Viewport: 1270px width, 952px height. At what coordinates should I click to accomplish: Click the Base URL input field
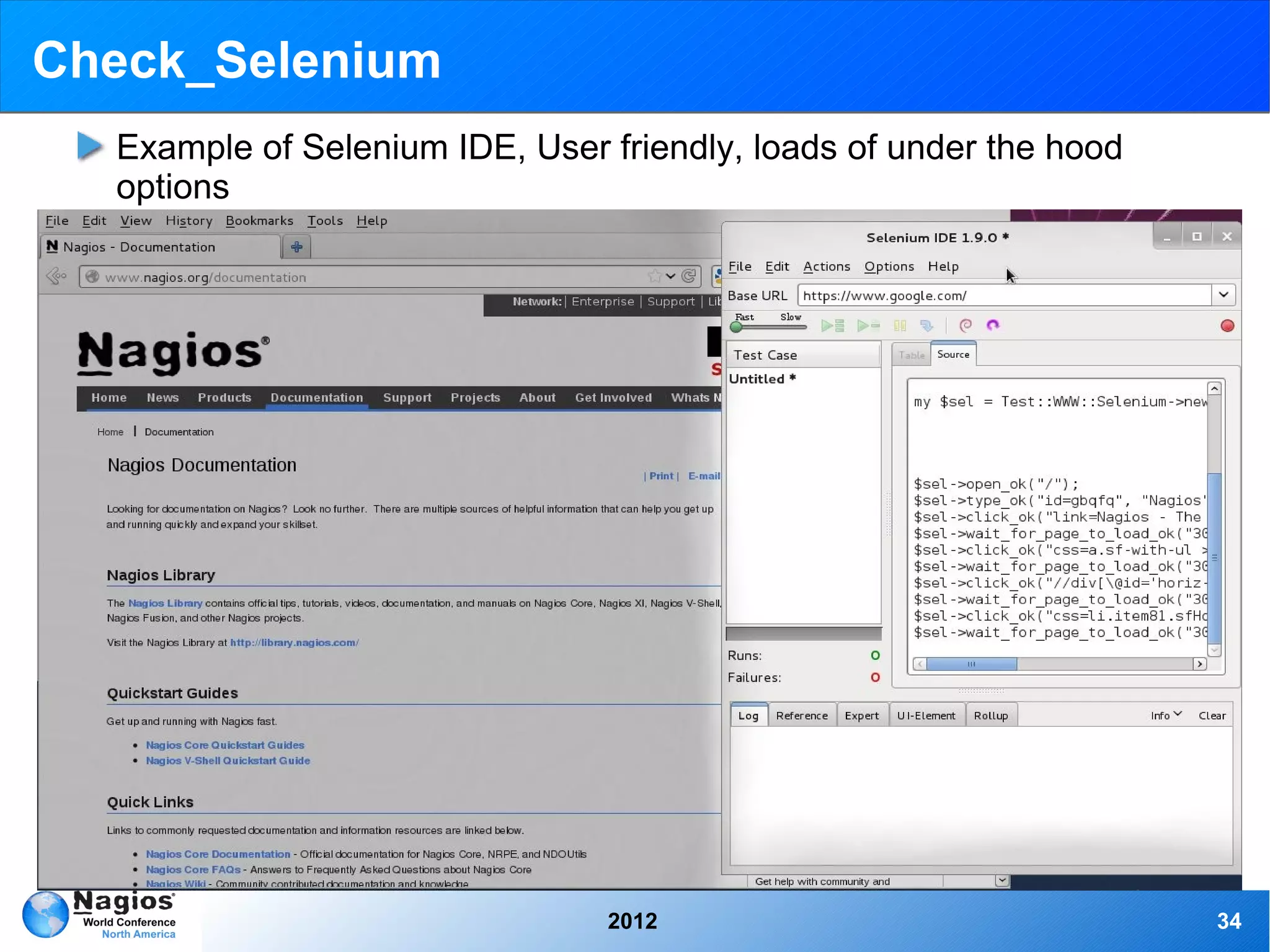(1005, 295)
